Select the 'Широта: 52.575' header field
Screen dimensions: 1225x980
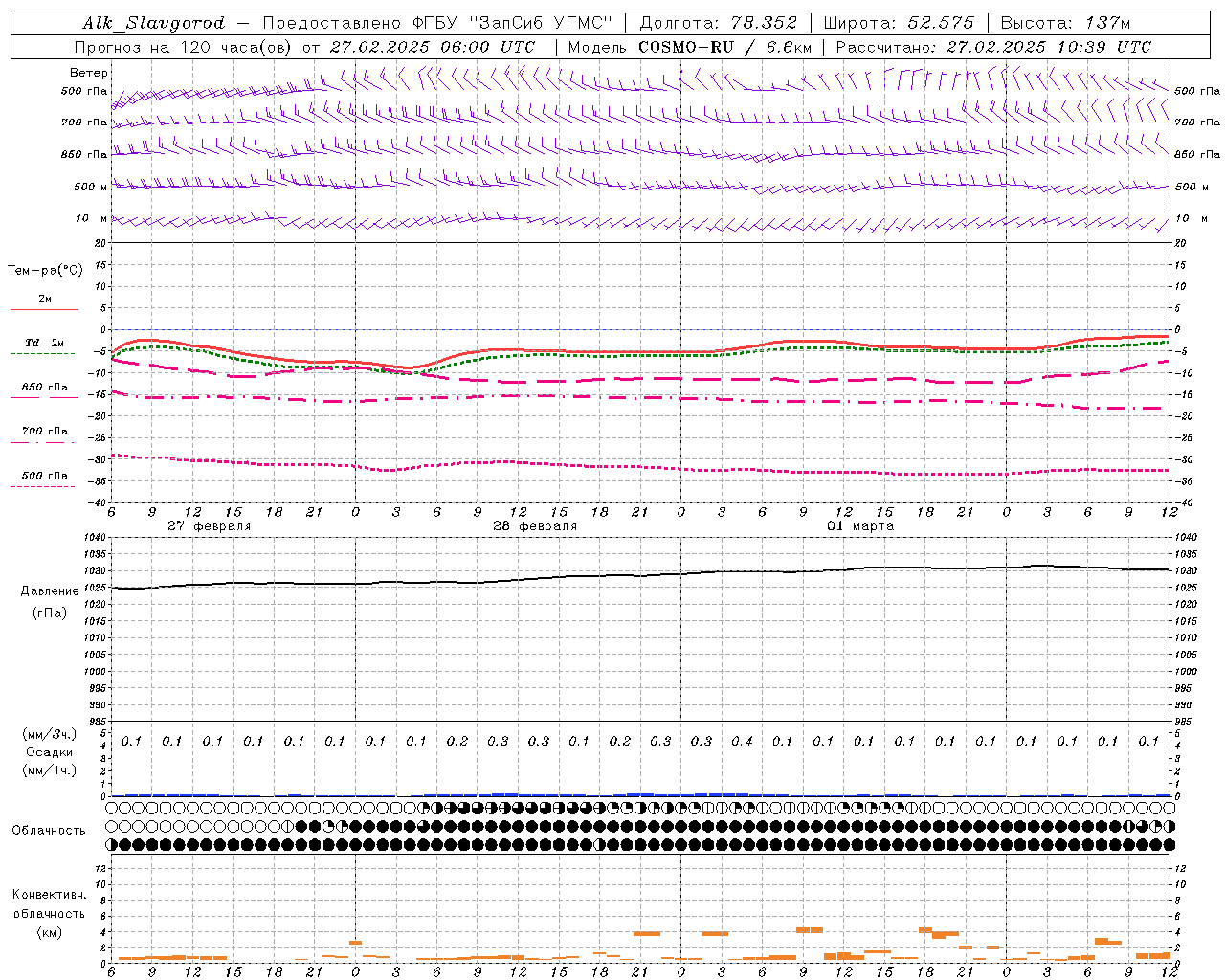point(899,23)
